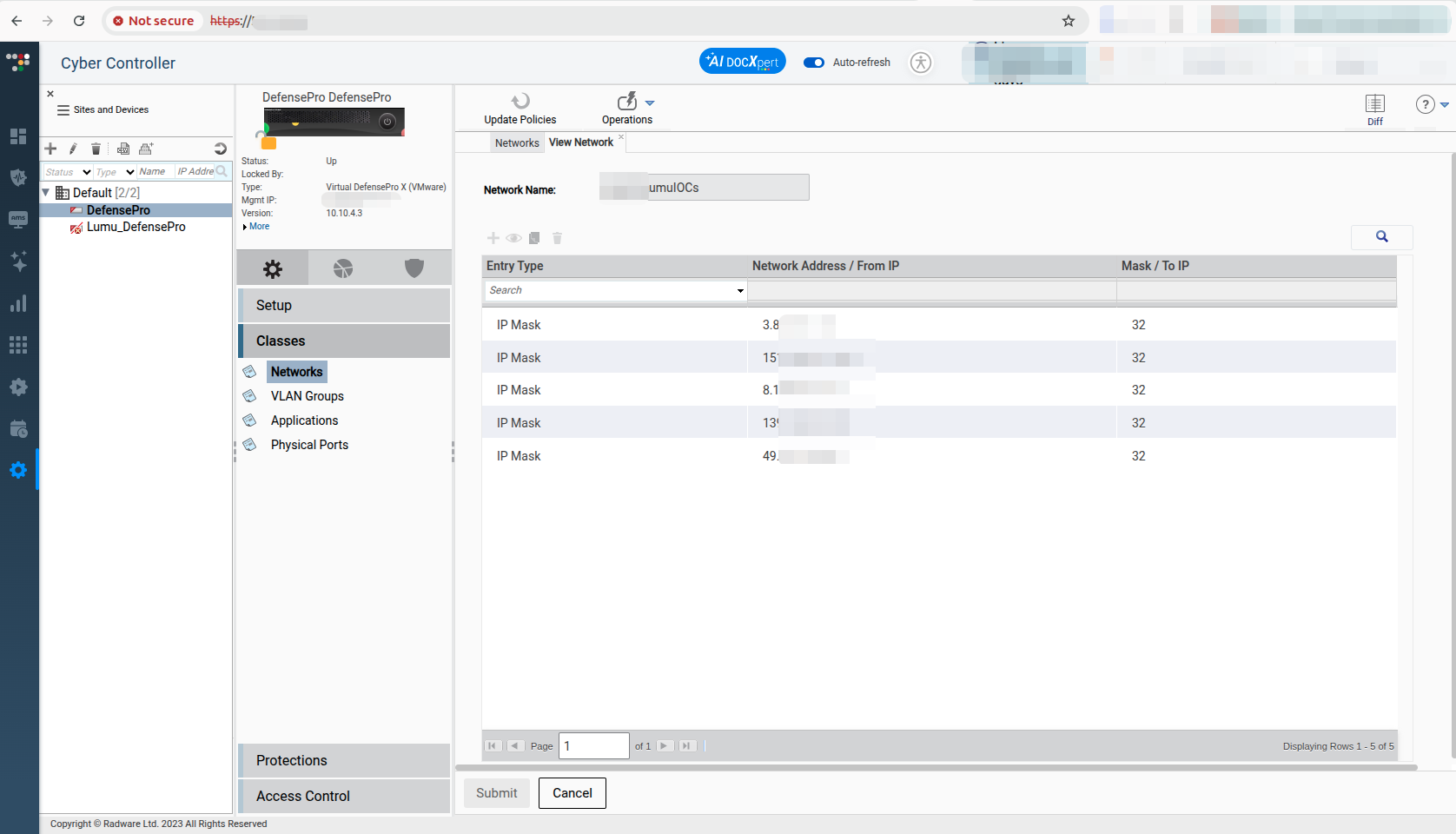Open VLAN Groups under Classes

click(307, 396)
